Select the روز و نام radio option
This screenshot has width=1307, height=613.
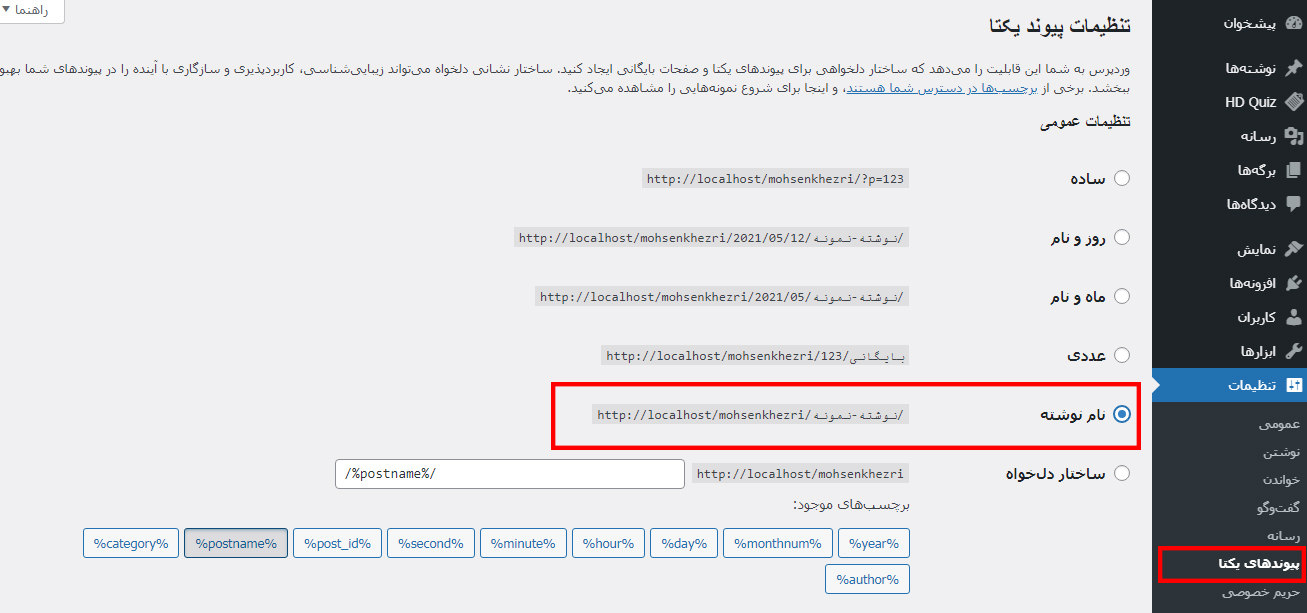click(x=1122, y=237)
